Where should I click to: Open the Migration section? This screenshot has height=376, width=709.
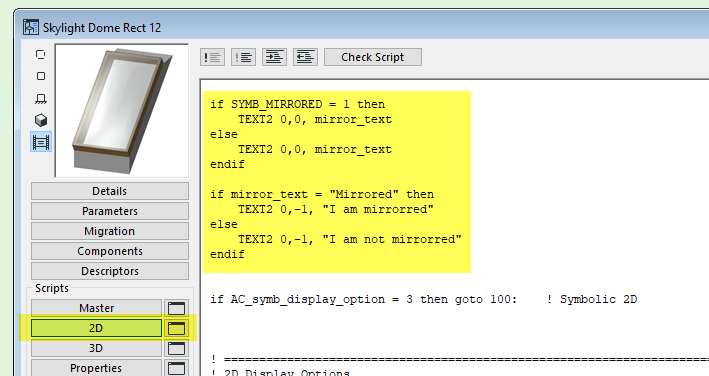point(110,231)
